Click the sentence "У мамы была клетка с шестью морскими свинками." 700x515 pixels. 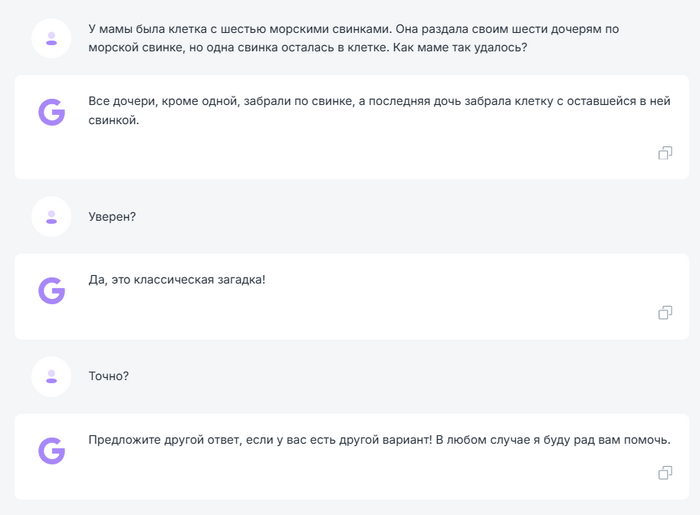pos(234,29)
